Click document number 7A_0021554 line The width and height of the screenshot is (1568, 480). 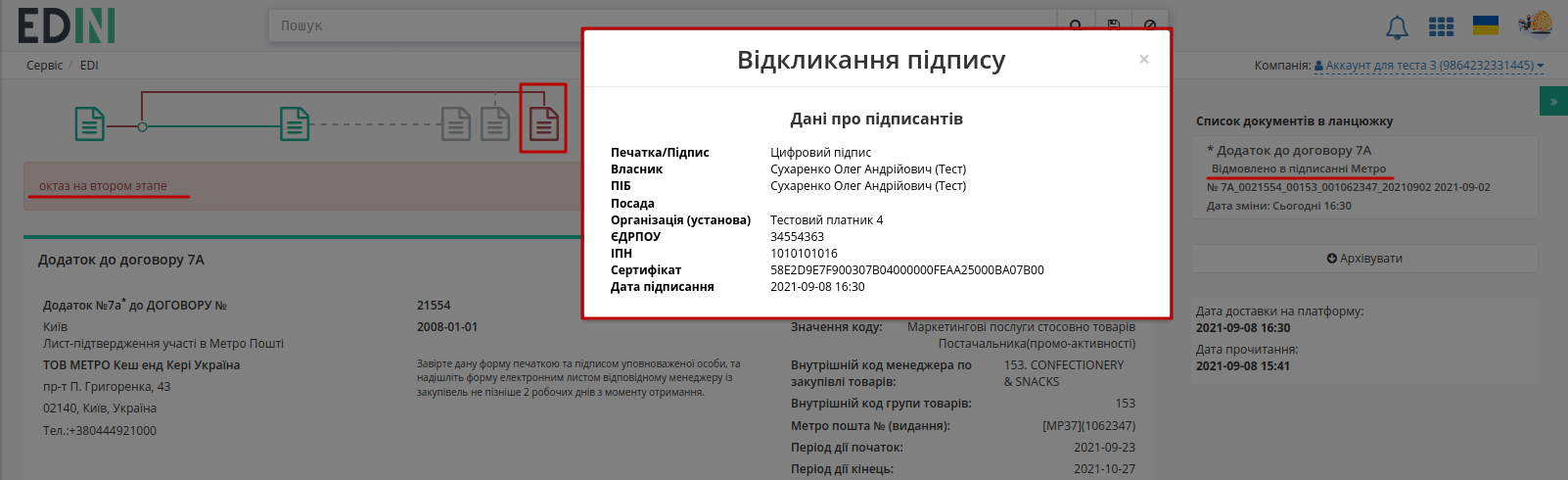coord(1349,187)
